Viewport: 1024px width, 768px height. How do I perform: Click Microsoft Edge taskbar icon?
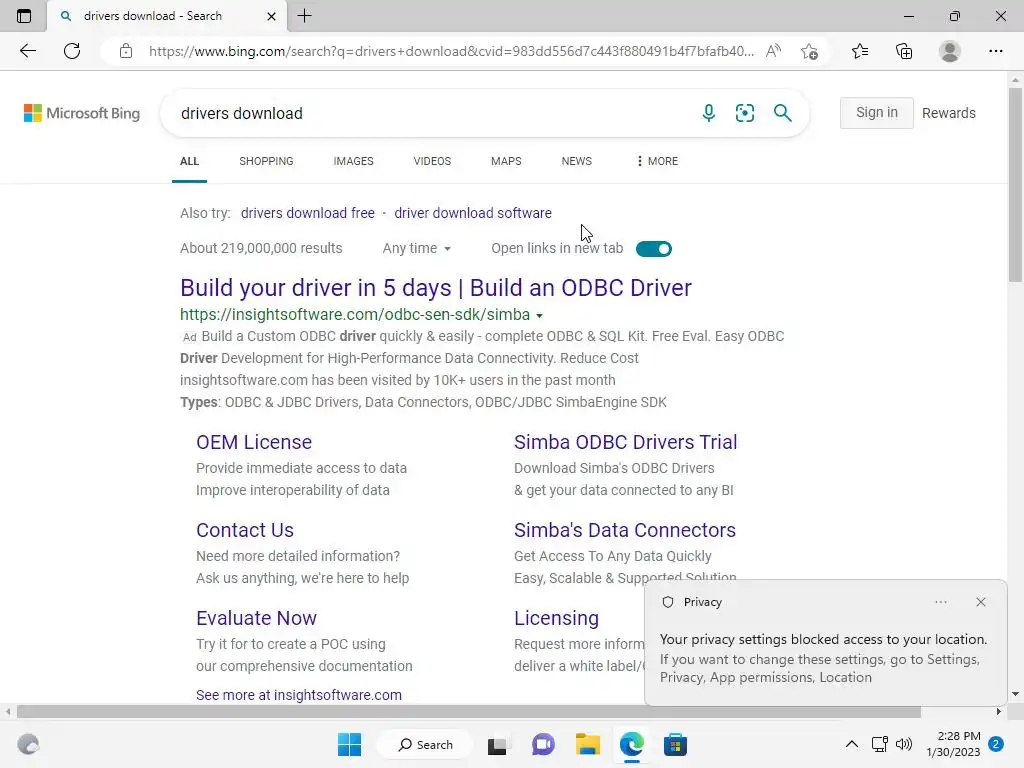pos(632,744)
